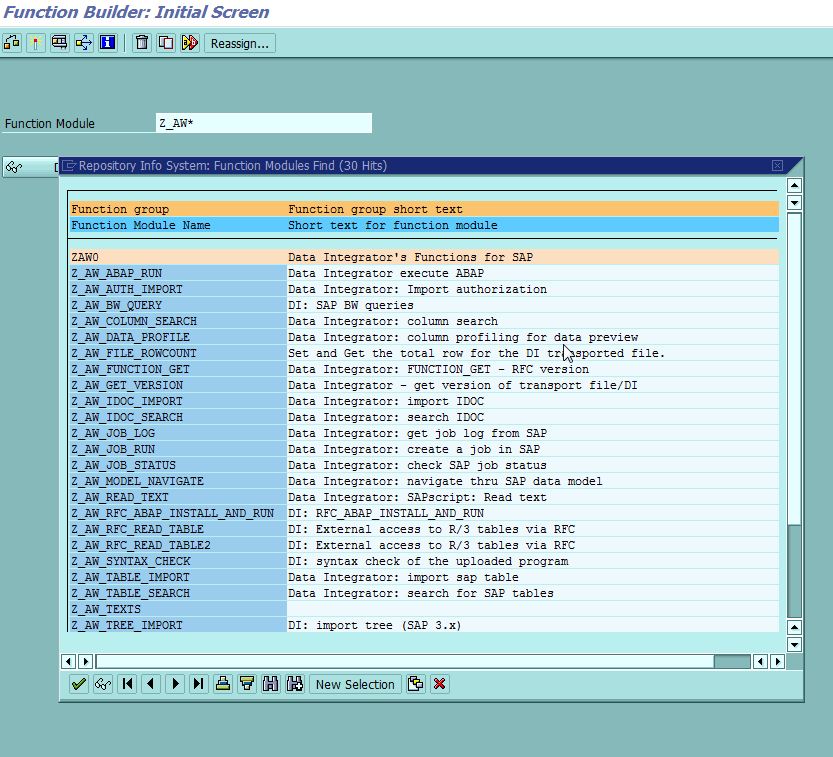This screenshot has width=833, height=757.
Task: Print the hit list
Action: (x=223, y=684)
